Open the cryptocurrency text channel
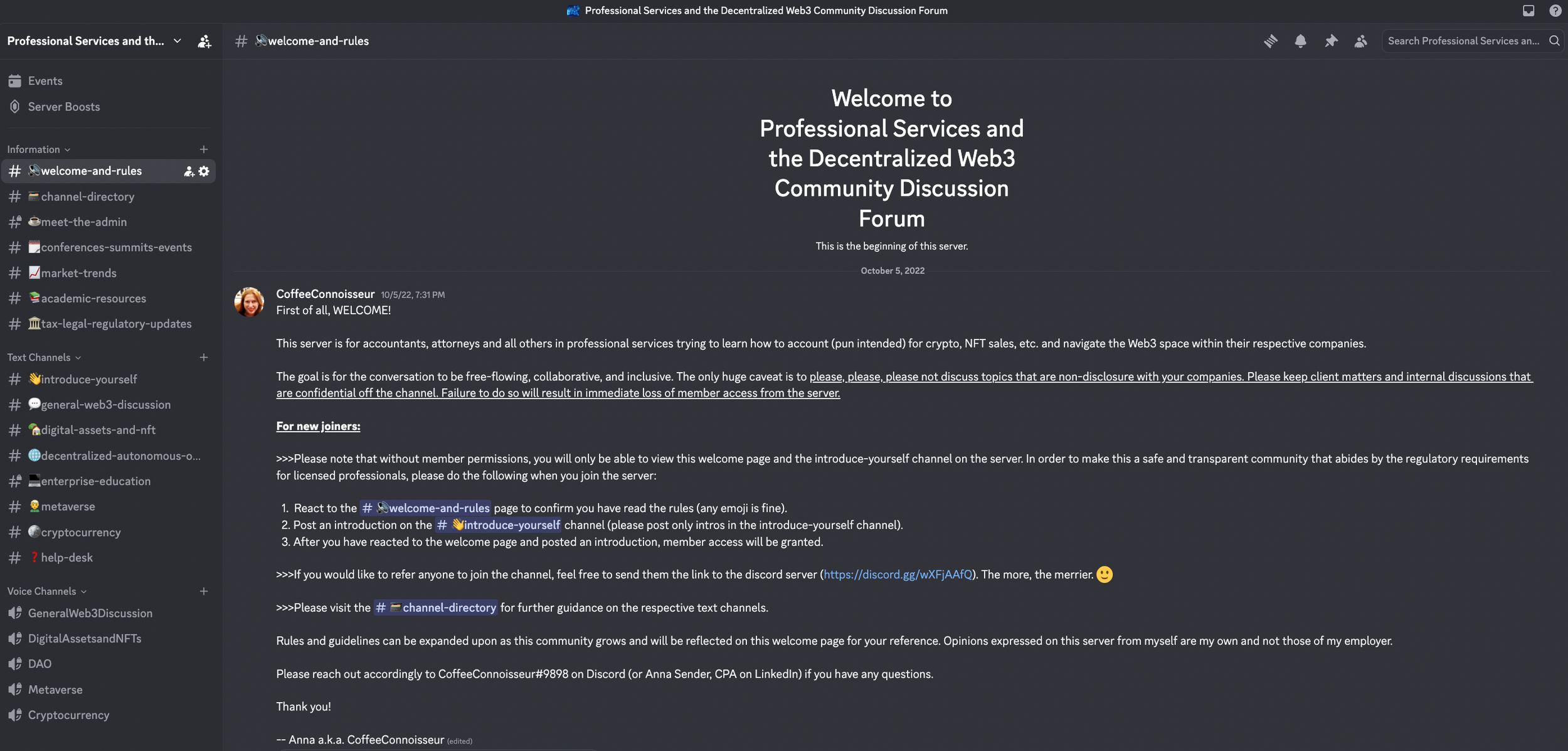Image resolution: width=1568 pixels, height=751 pixels. point(108,532)
